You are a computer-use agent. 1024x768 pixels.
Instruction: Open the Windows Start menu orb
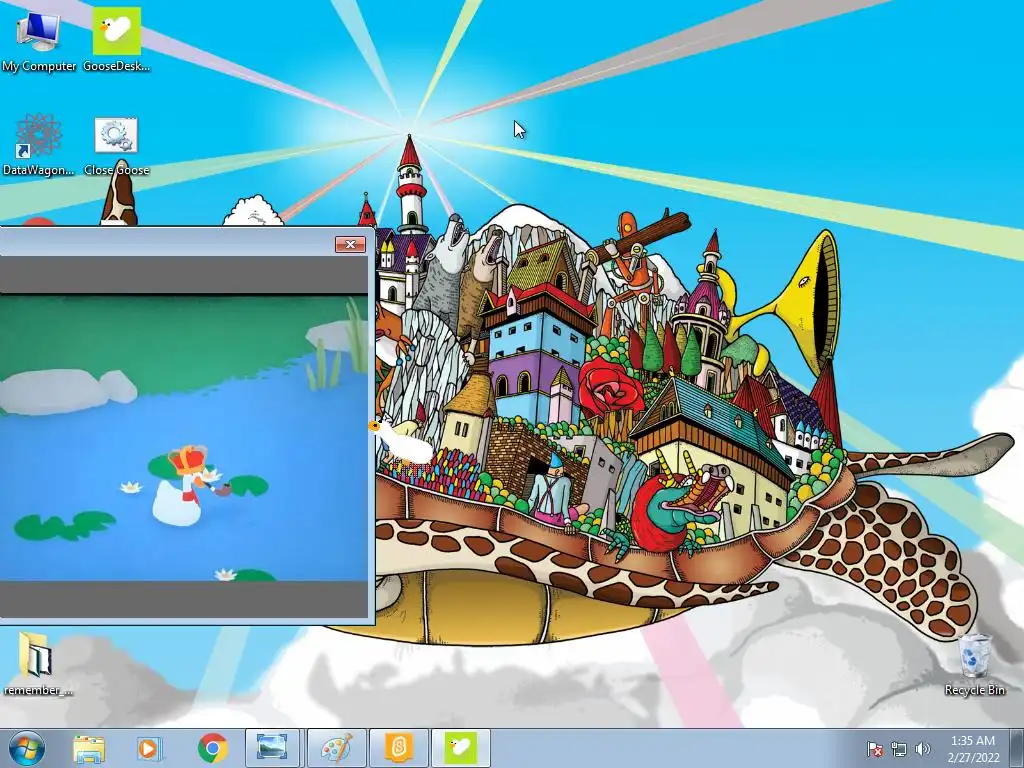click(26, 748)
